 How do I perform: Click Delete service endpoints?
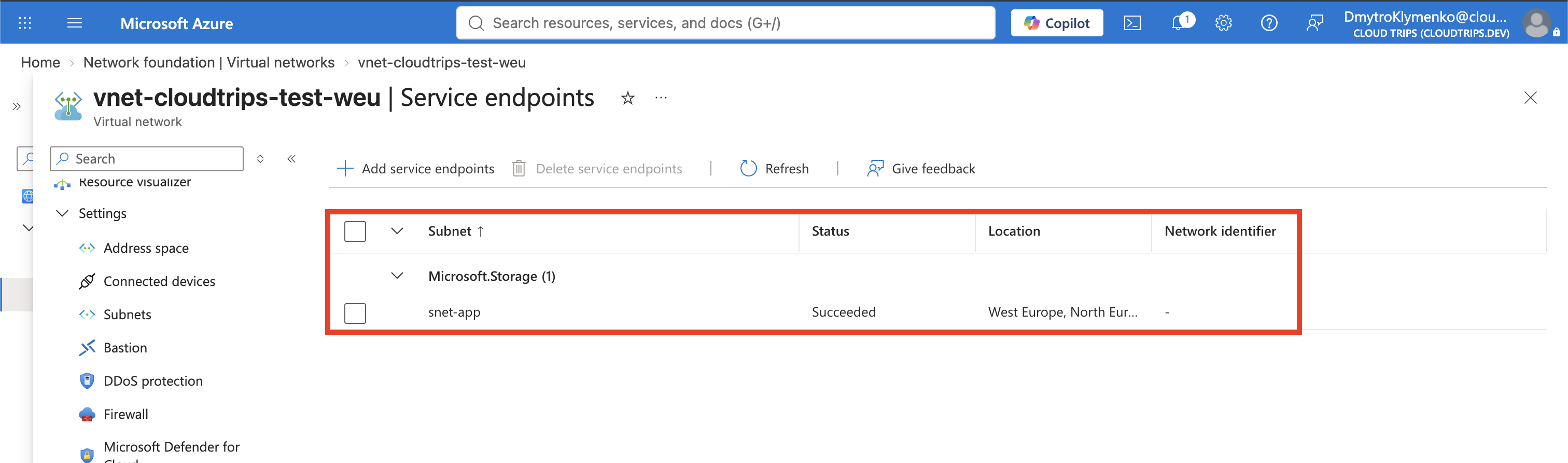click(x=596, y=169)
